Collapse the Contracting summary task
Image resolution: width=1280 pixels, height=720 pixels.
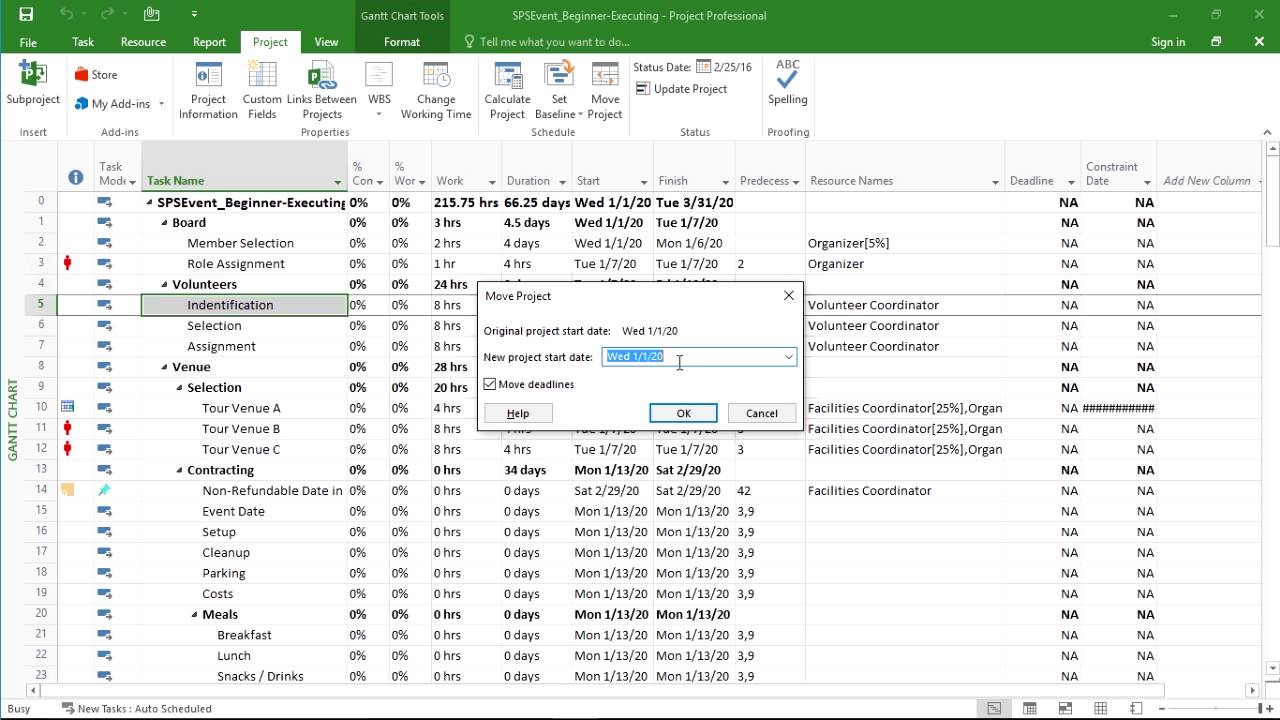click(x=180, y=470)
